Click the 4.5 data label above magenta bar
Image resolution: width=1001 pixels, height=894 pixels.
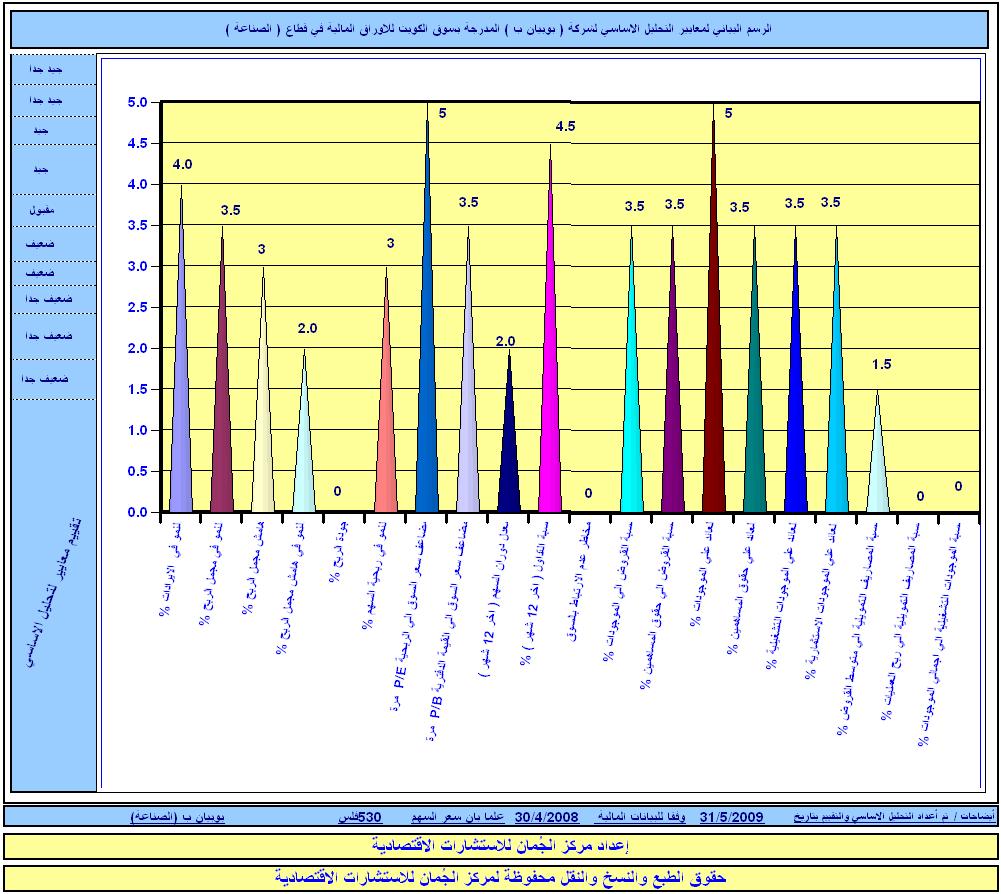pos(565,126)
